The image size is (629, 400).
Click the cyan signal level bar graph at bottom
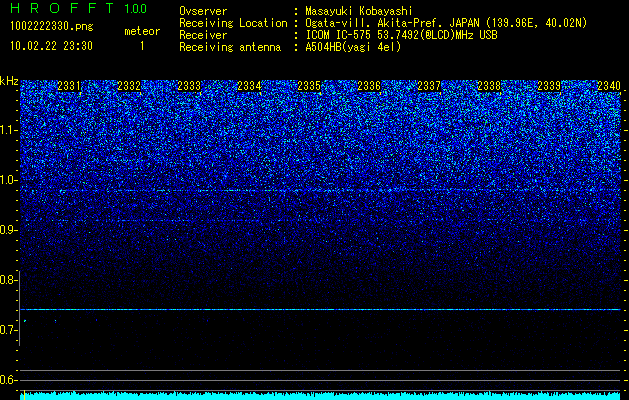pos(320,396)
